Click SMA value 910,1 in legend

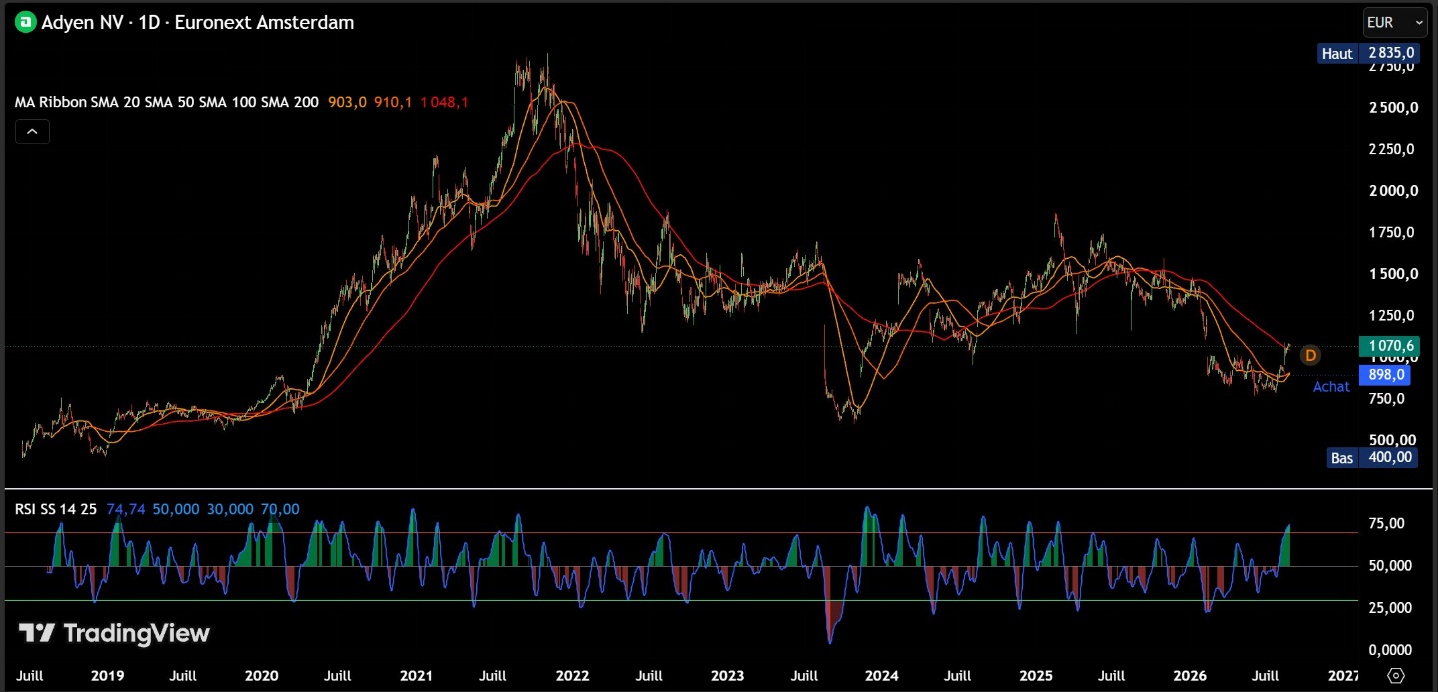click(x=393, y=102)
